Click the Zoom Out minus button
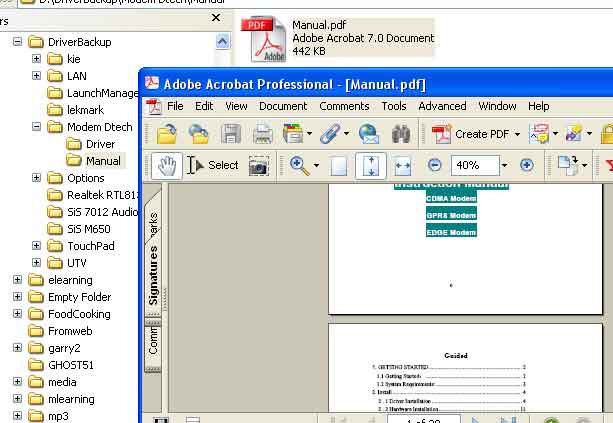This screenshot has height=423, width=613. pos(434,165)
